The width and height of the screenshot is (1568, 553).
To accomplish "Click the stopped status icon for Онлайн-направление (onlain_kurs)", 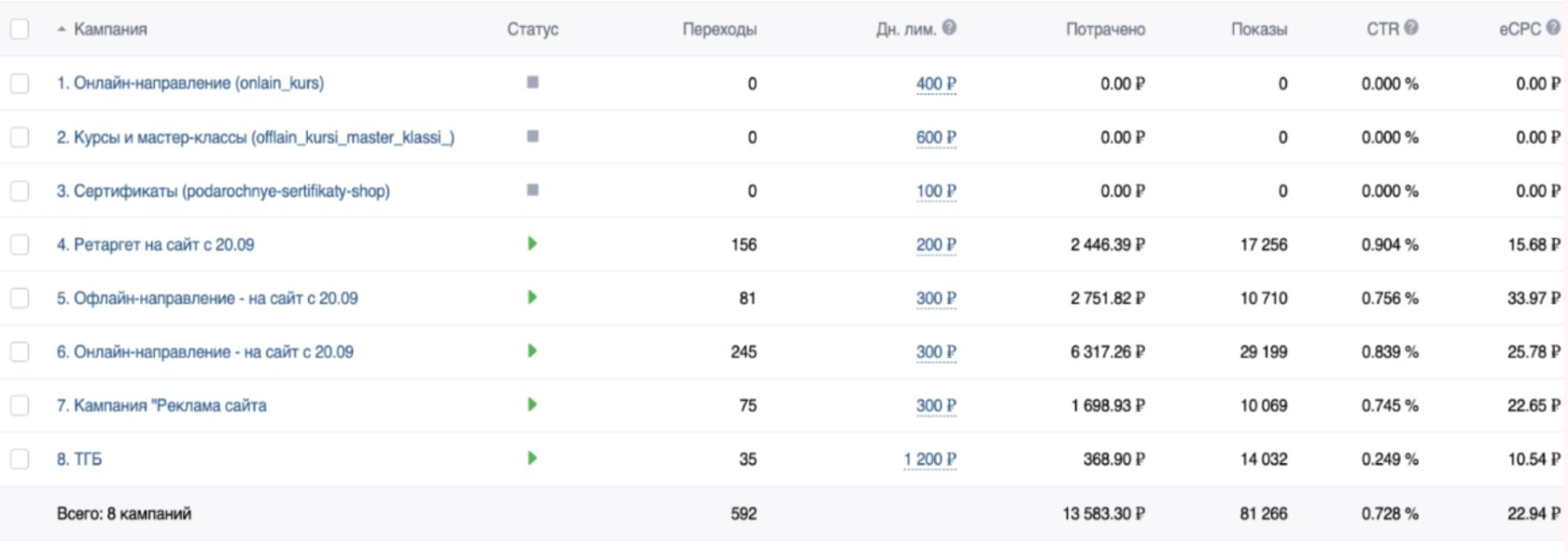I will click(532, 82).
